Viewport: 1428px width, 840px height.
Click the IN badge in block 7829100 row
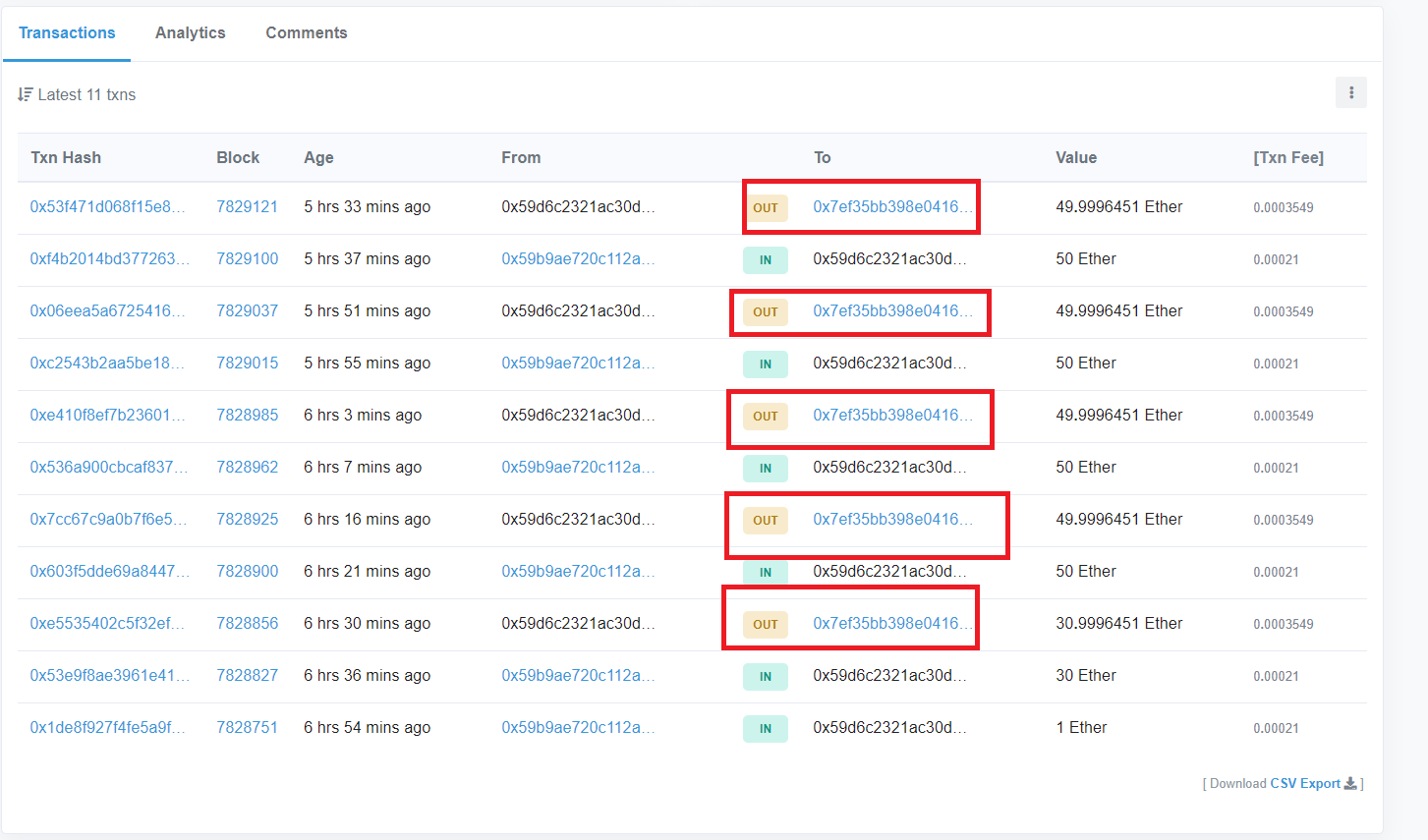(x=766, y=259)
